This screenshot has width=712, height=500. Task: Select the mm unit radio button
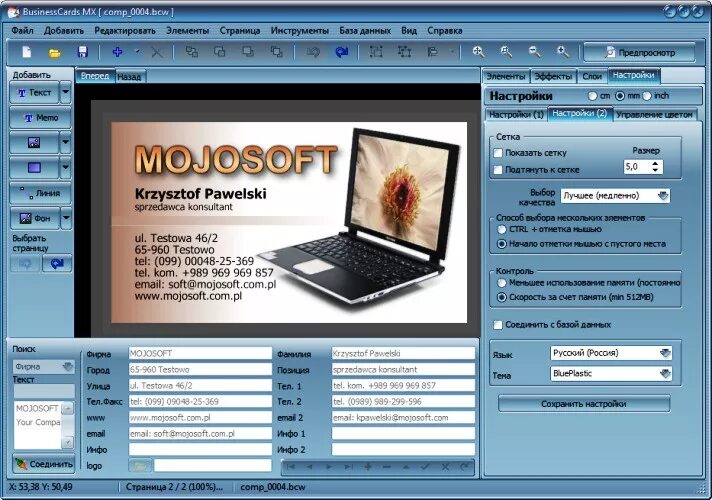coord(620,96)
